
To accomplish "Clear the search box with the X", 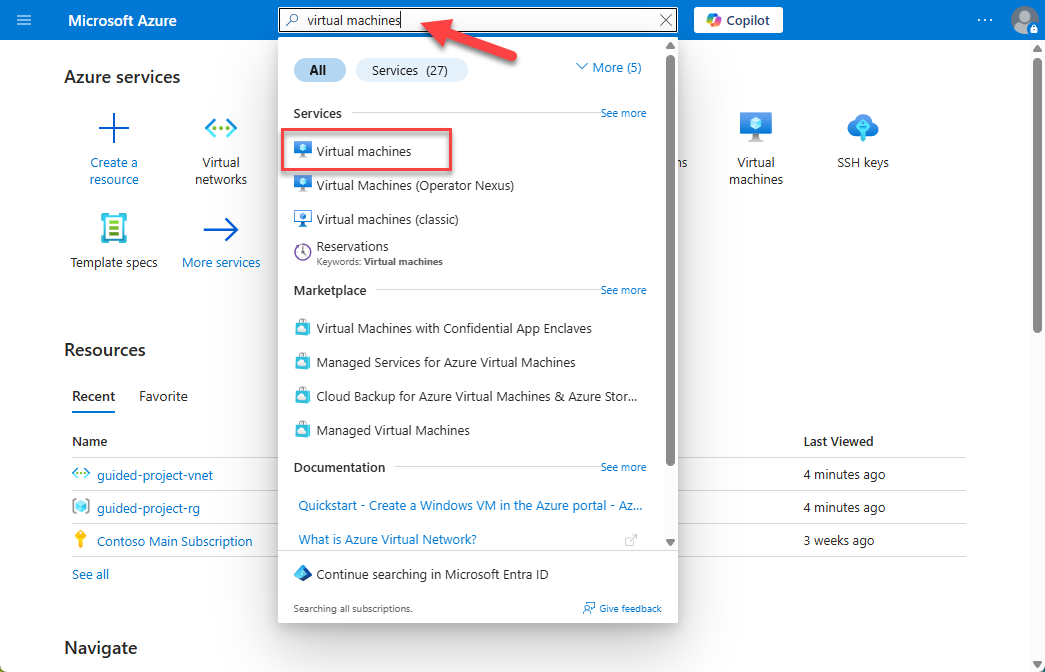I will click(x=665, y=20).
